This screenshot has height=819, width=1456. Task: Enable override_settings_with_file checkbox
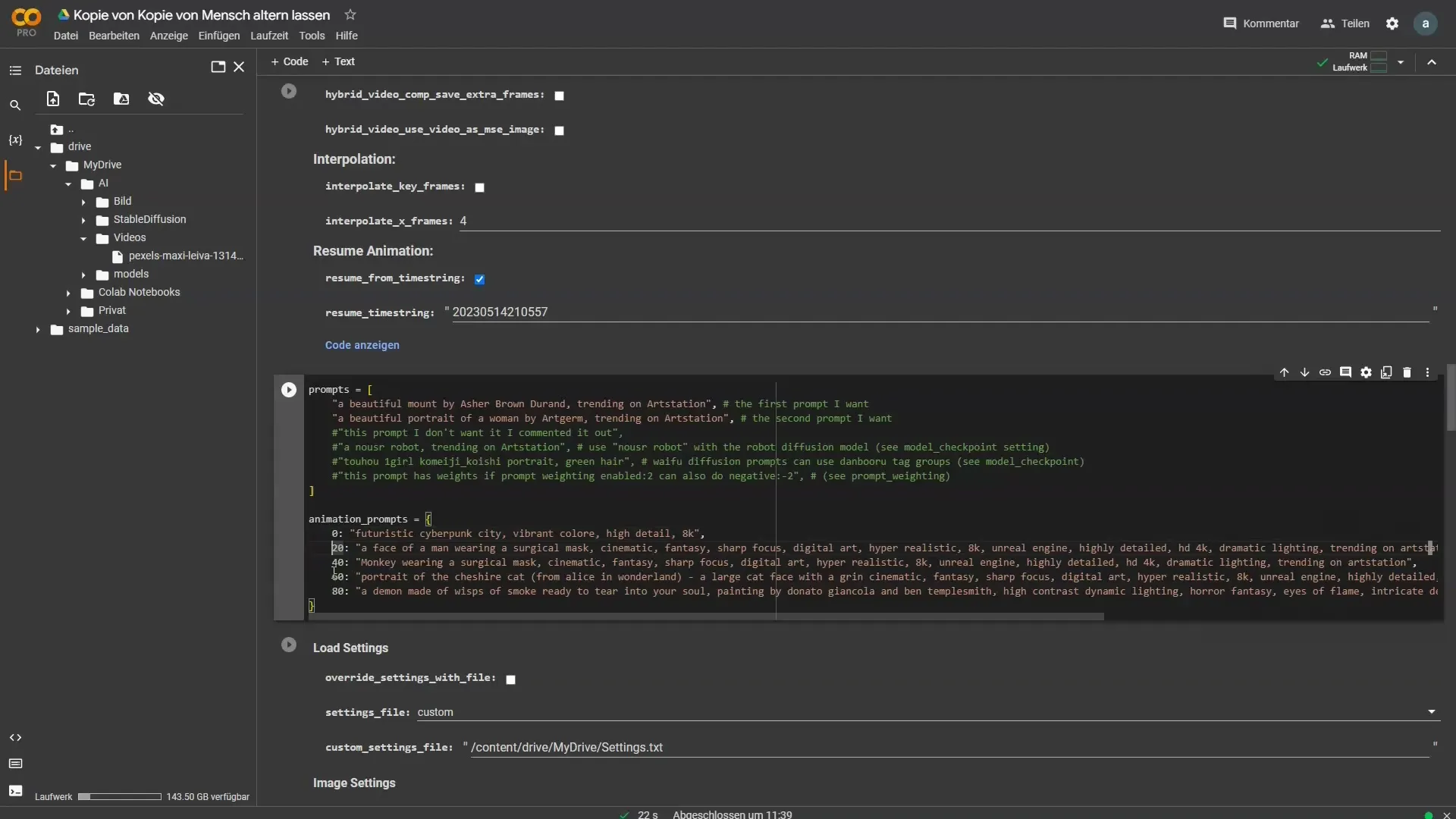510,679
